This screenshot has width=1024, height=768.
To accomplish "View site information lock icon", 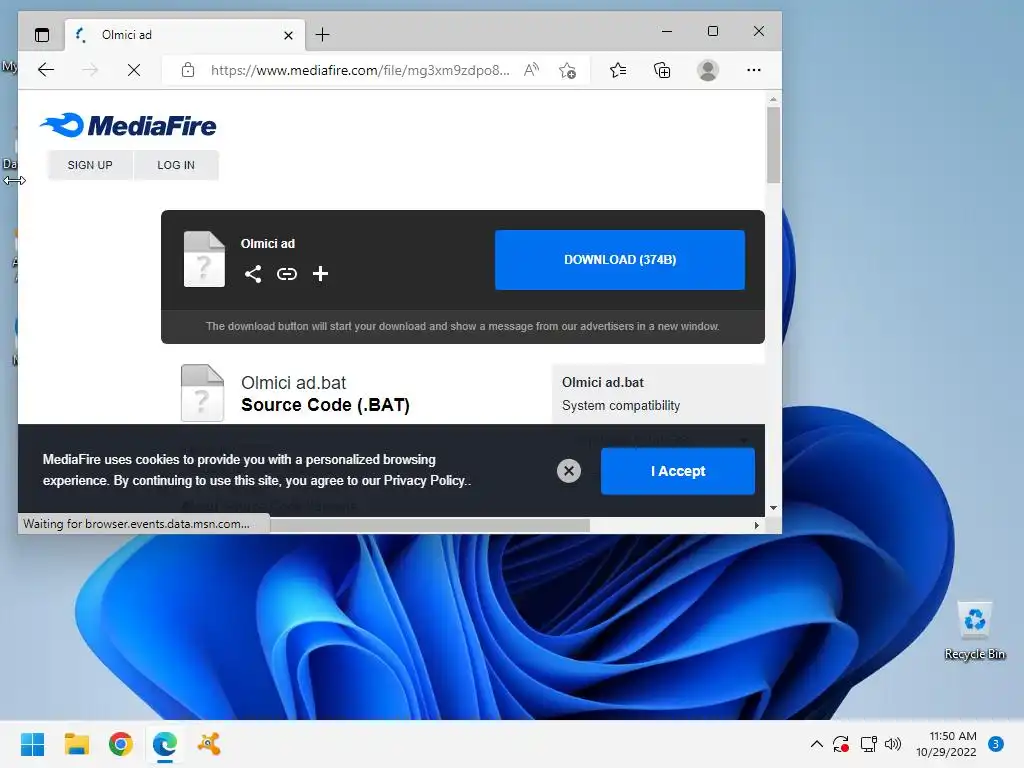I will 188,70.
